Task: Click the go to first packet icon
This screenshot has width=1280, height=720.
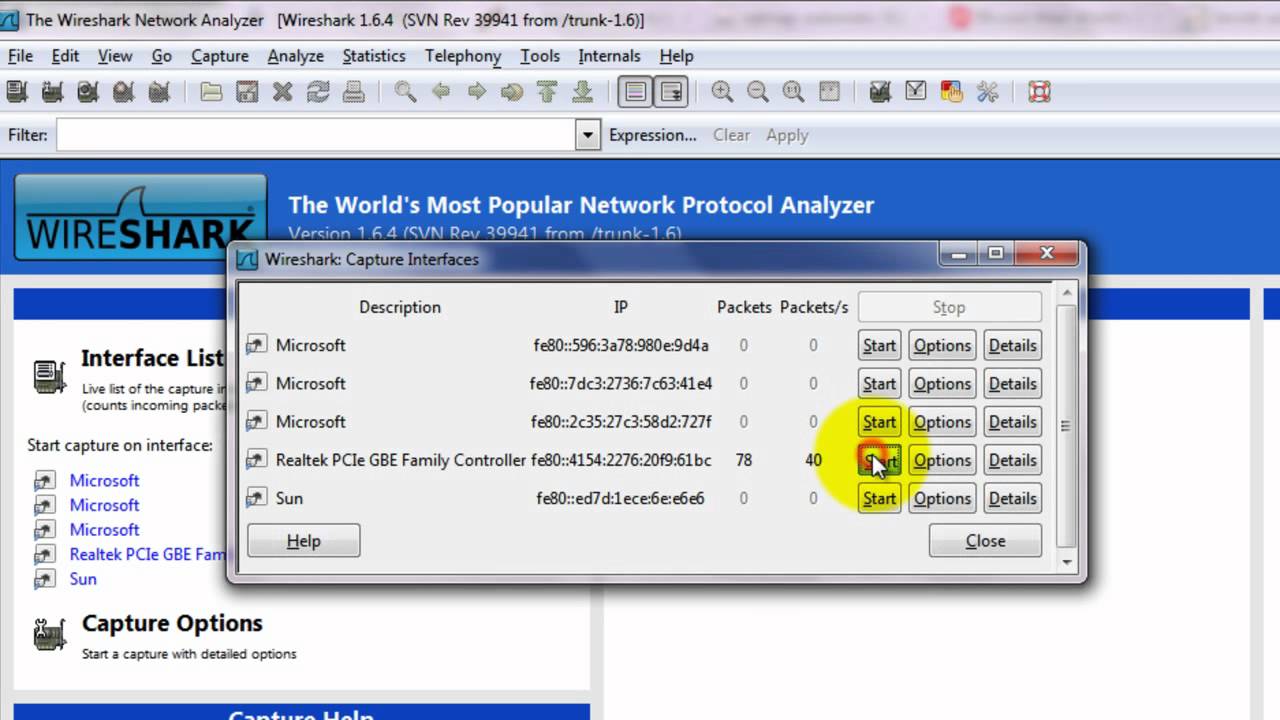Action: [x=547, y=92]
